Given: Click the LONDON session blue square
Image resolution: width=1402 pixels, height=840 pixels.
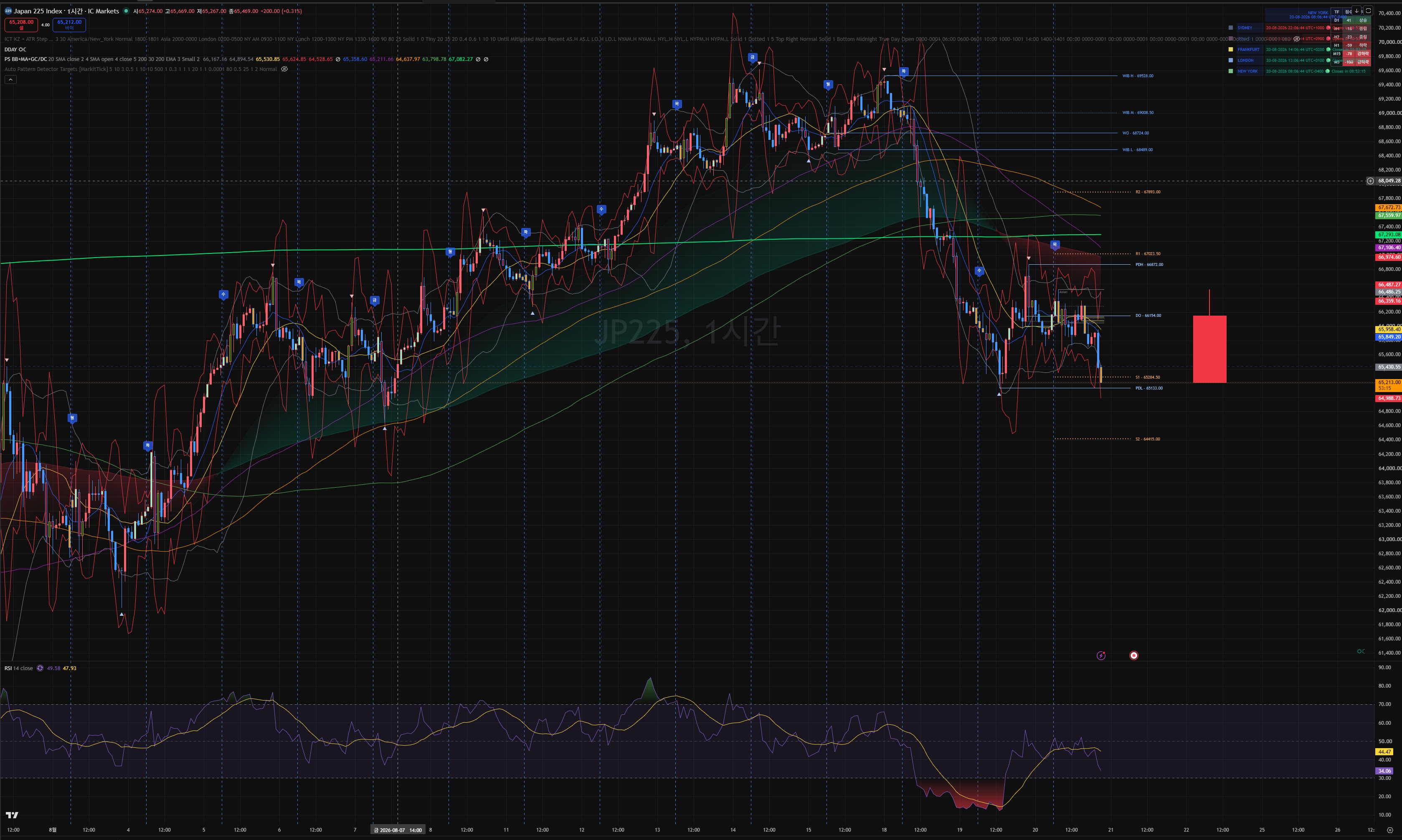Looking at the screenshot, I should (1230, 60).
